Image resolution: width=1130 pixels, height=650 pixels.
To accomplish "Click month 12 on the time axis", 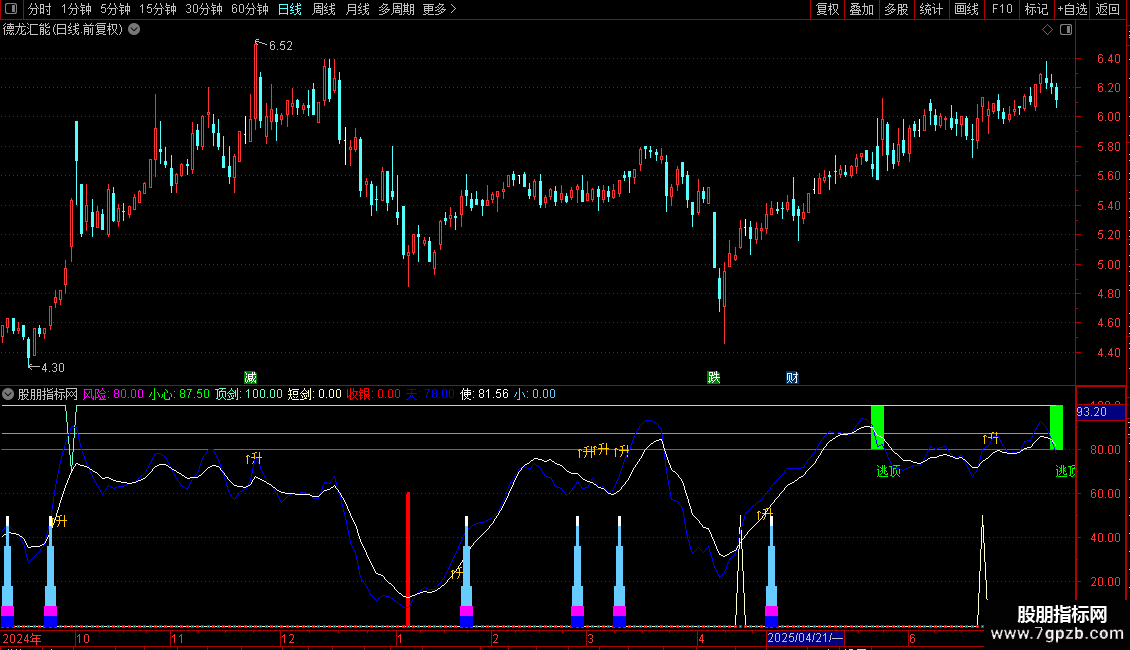I will (288, 638).
